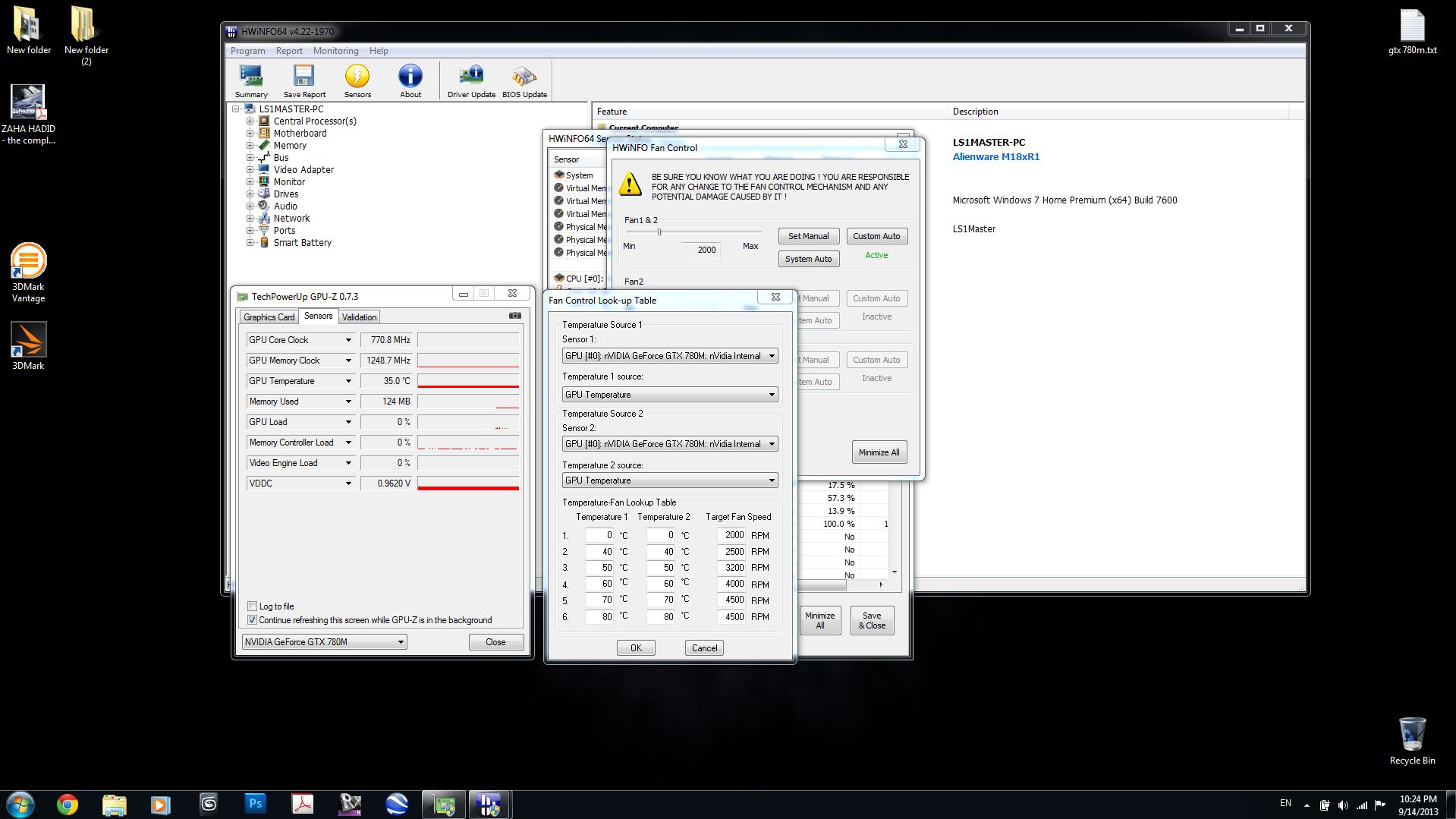Open Temperature 2 source dropdown
Screen dimensions: 1456x819
pos(670,480)
